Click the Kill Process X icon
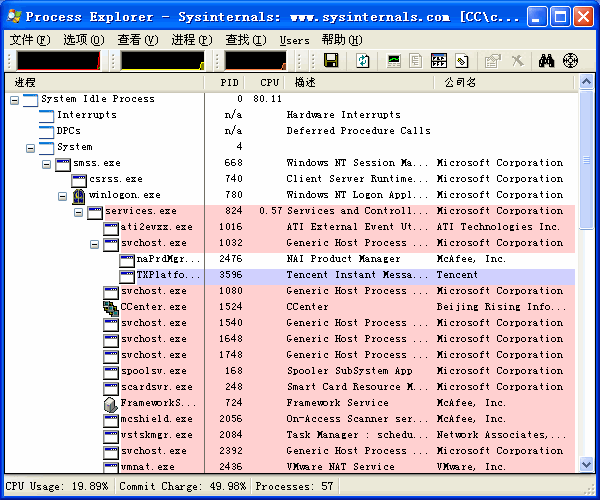The width and height of the screenshot is (600, 500). pos(517,60)
